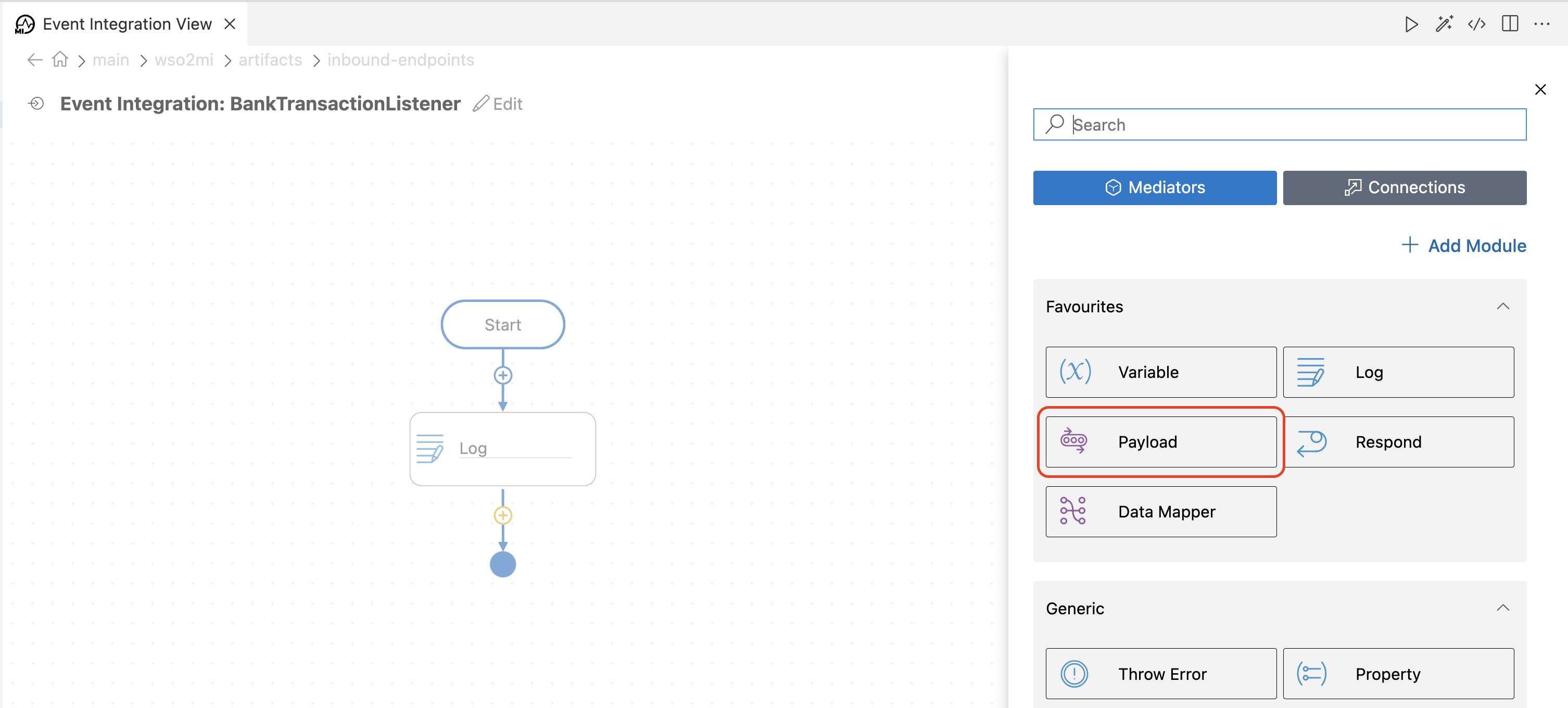1568x708 pixels.
Task: Run the integration using the play icon
Action: point(1412,24)
